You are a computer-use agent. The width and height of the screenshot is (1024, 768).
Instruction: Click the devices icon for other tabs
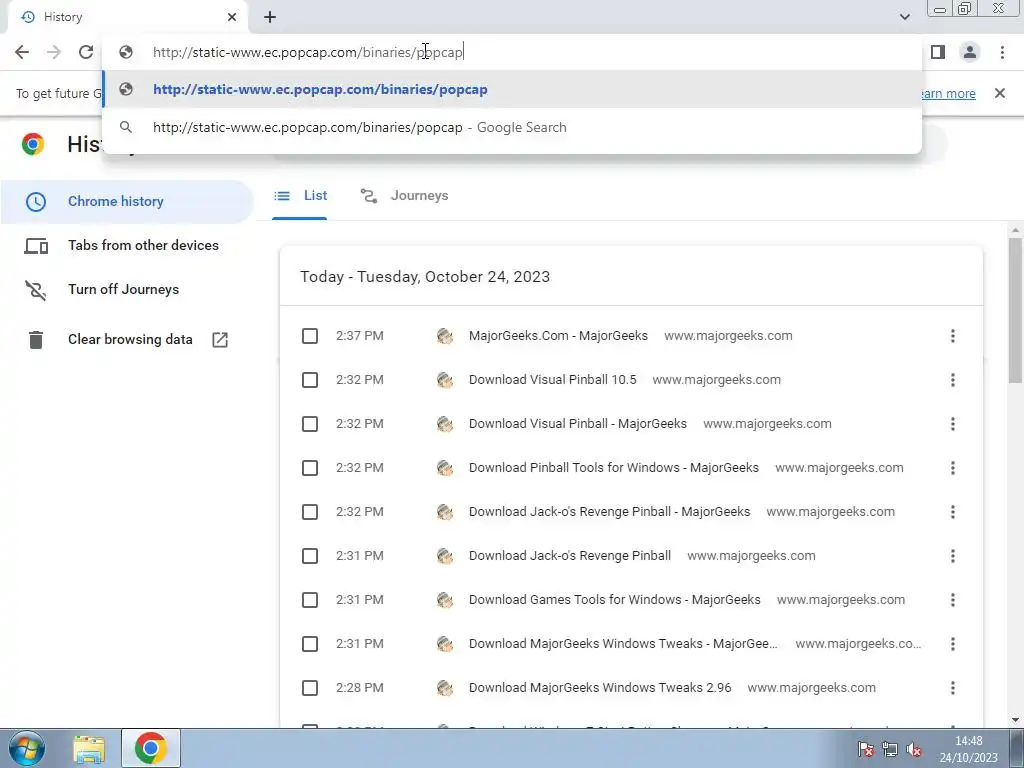pos(36,246)
